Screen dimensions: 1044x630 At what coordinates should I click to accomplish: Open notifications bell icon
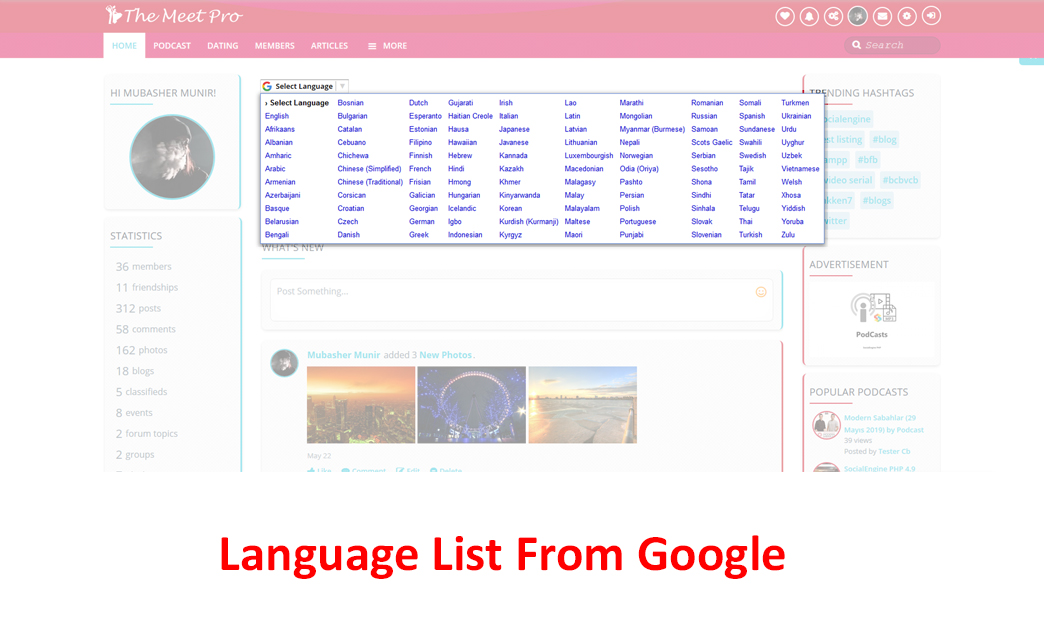(x=809, y=16)
